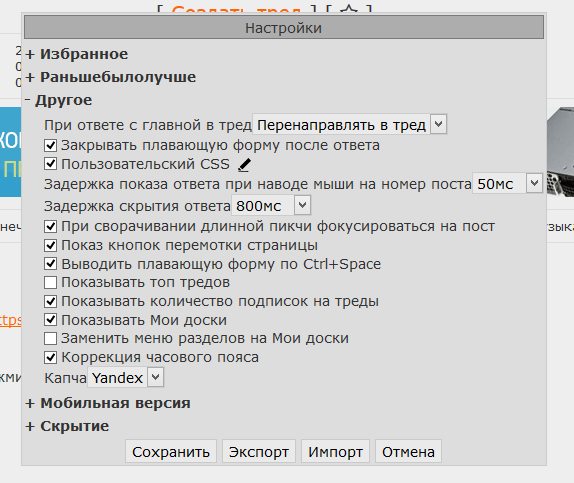Click the 'Сохранить' button

pos(171,452)
